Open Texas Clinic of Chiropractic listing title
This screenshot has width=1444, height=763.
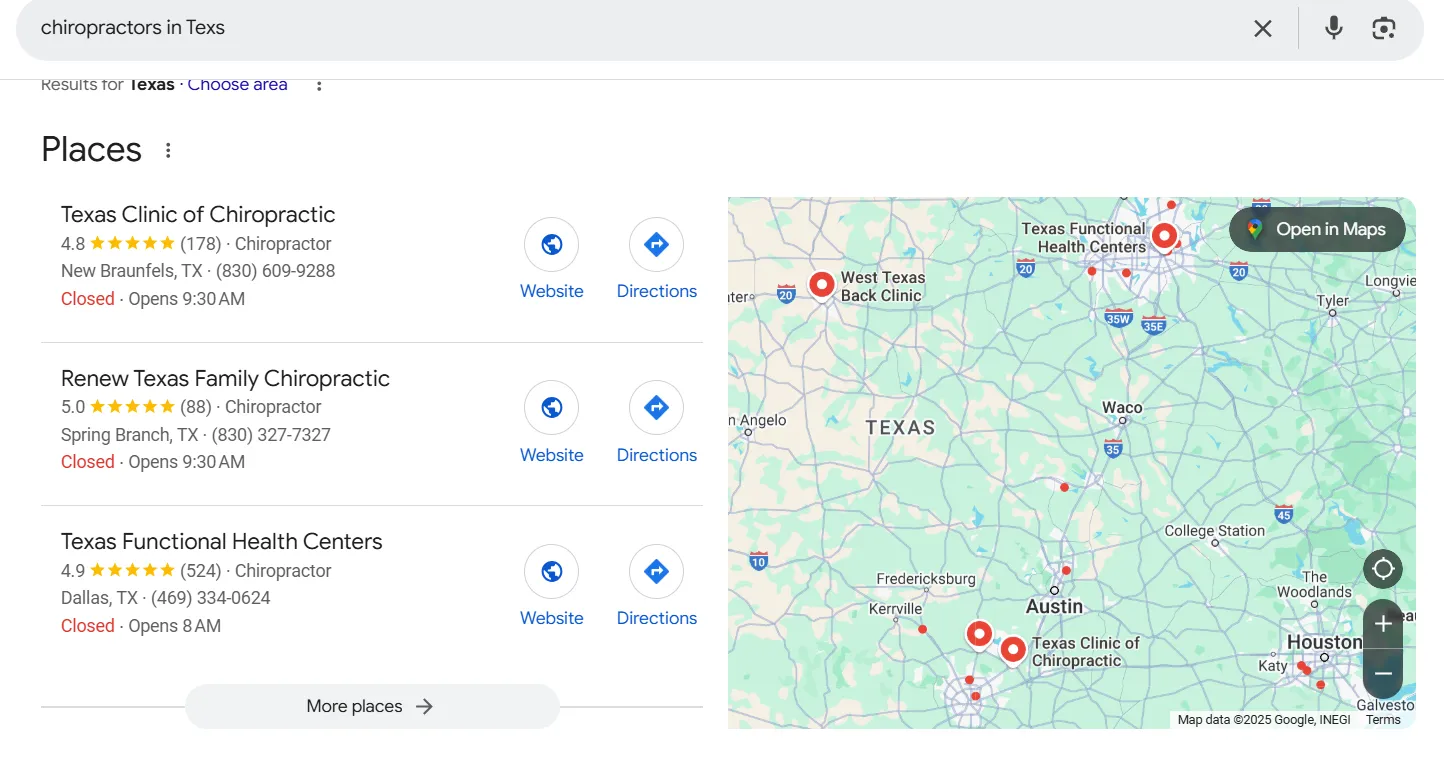point(198,214)
